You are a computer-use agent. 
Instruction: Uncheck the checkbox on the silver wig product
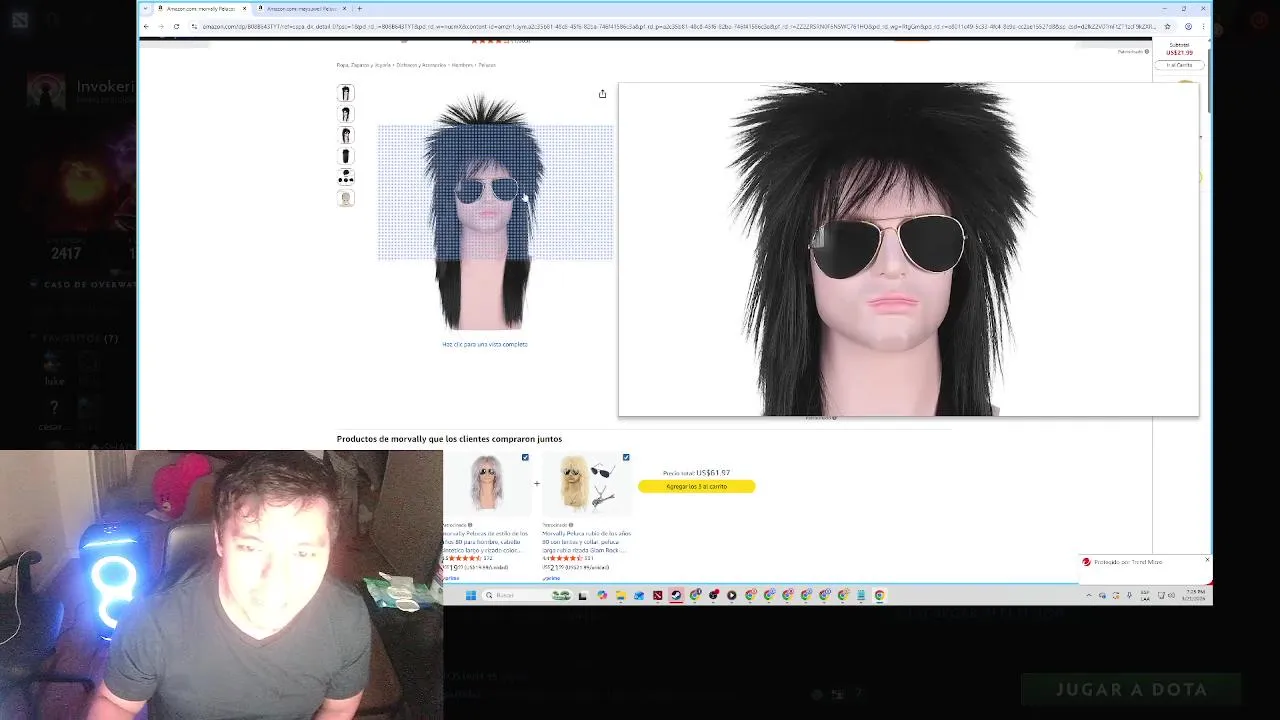click(525, 457)
